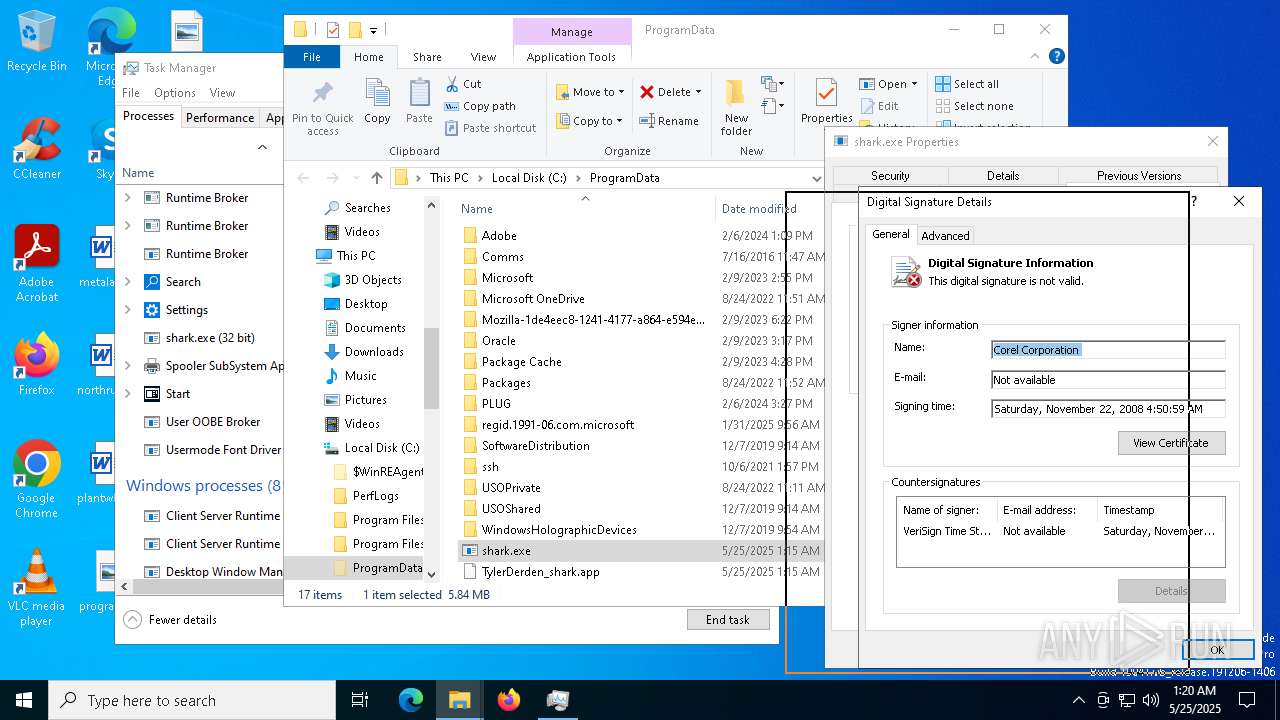Switch to Performance tab in Task Manager
1280x720 pixels.
[220, 118]
